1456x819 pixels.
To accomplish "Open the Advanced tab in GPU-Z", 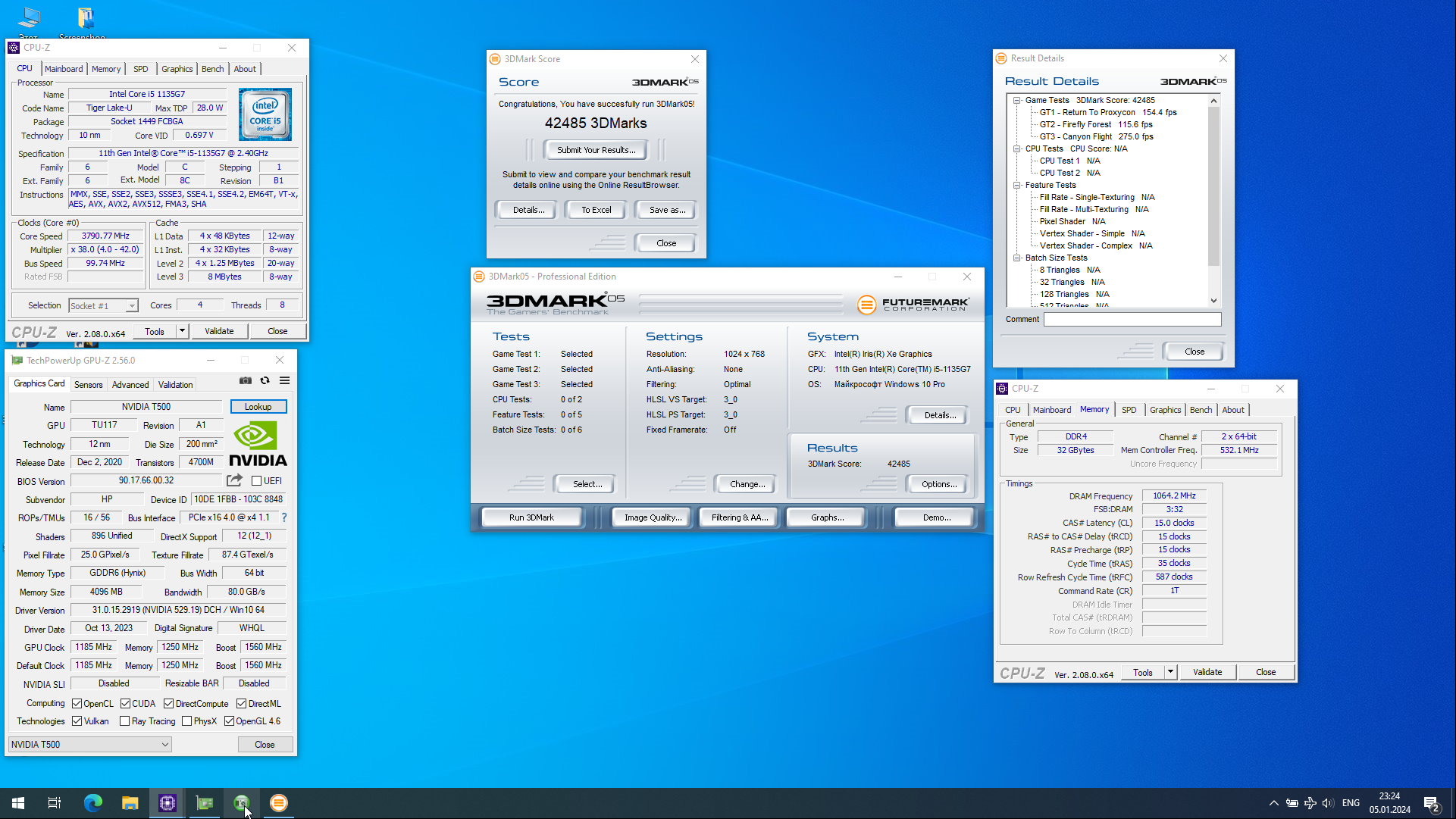I will tap(130, 385).
